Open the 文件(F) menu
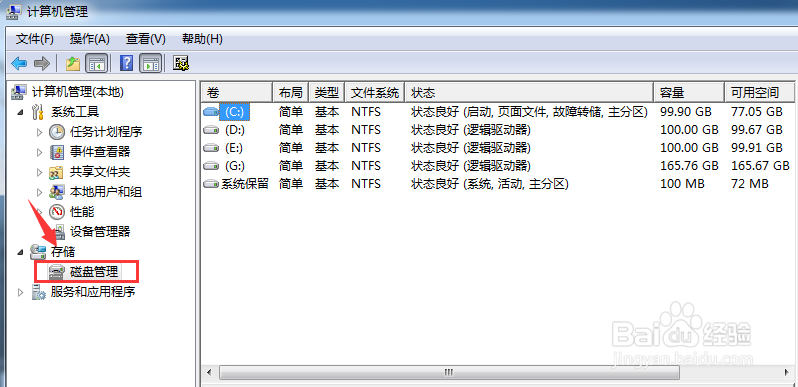This screenshot has height=387, width=798. 35,39
